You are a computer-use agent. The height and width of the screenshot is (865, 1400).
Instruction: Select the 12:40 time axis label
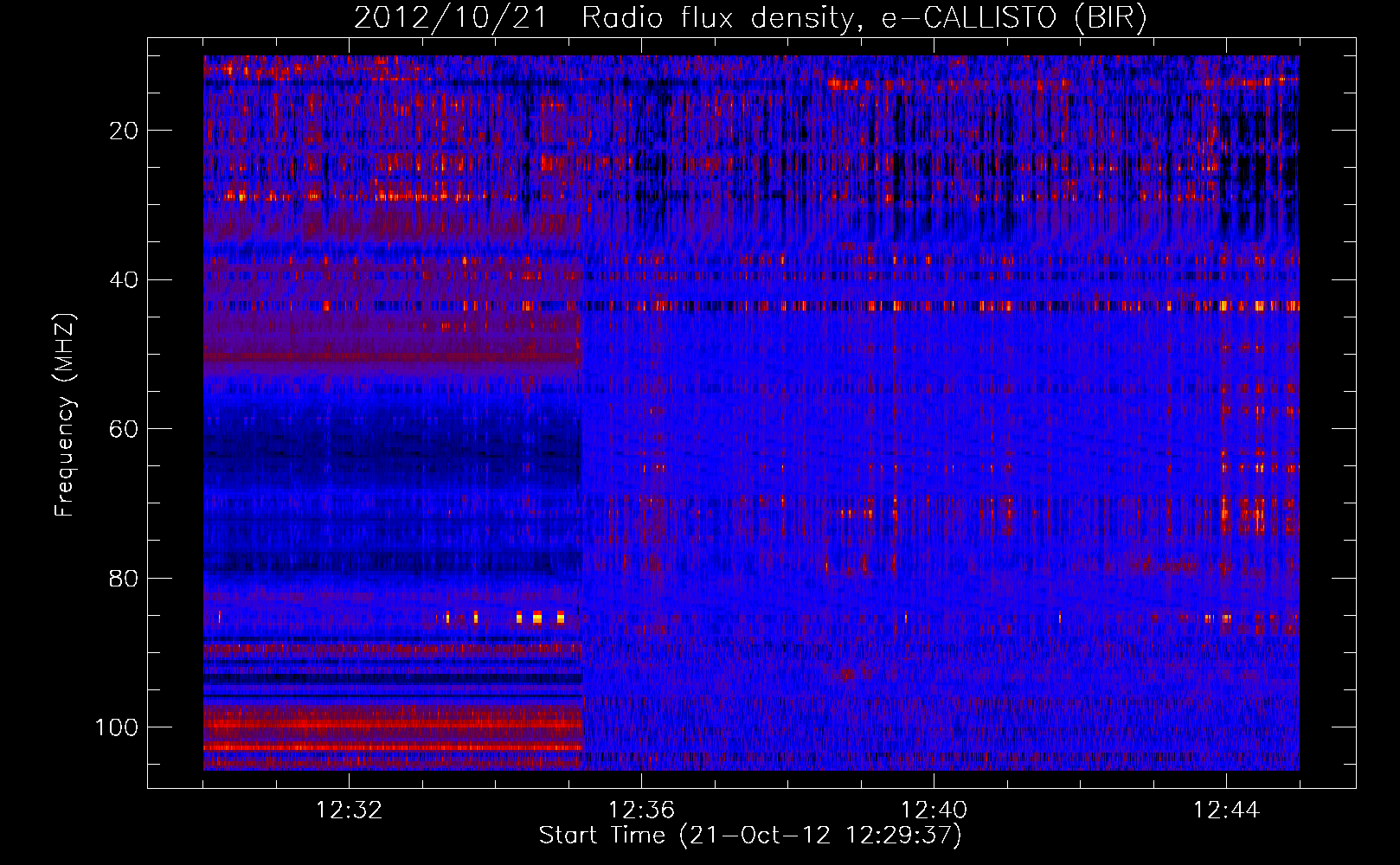click(x=934, y=811)
